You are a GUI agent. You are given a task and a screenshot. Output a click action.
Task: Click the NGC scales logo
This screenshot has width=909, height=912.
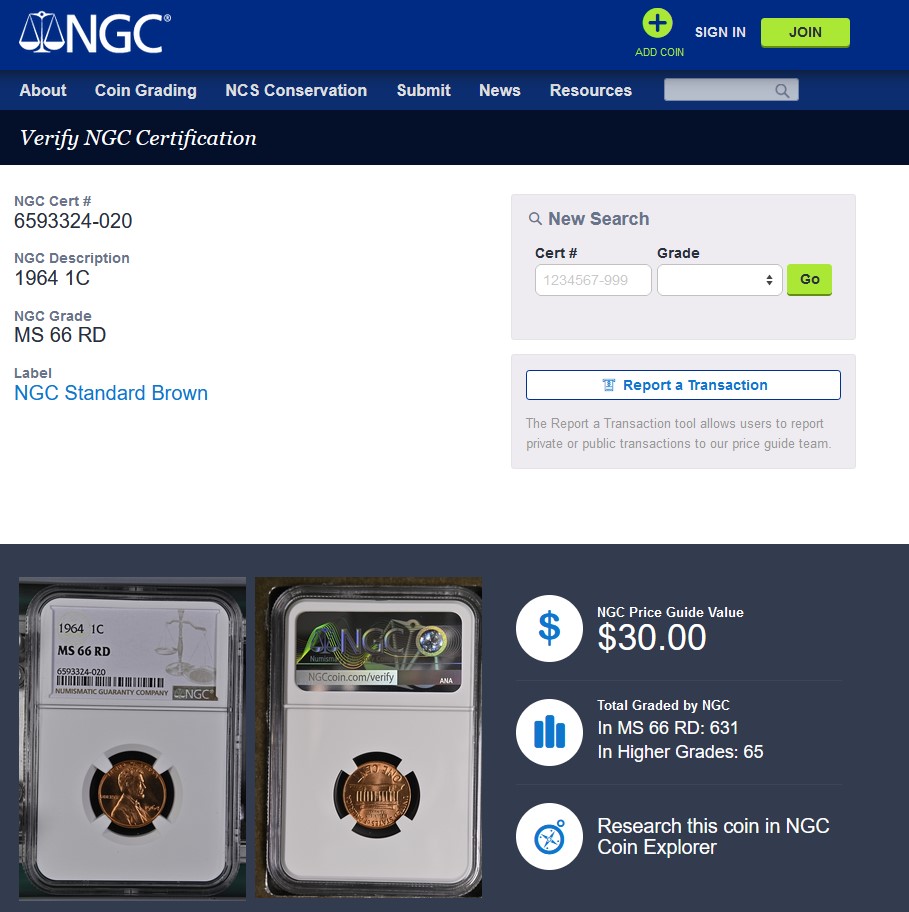click(x=95, y=33)
